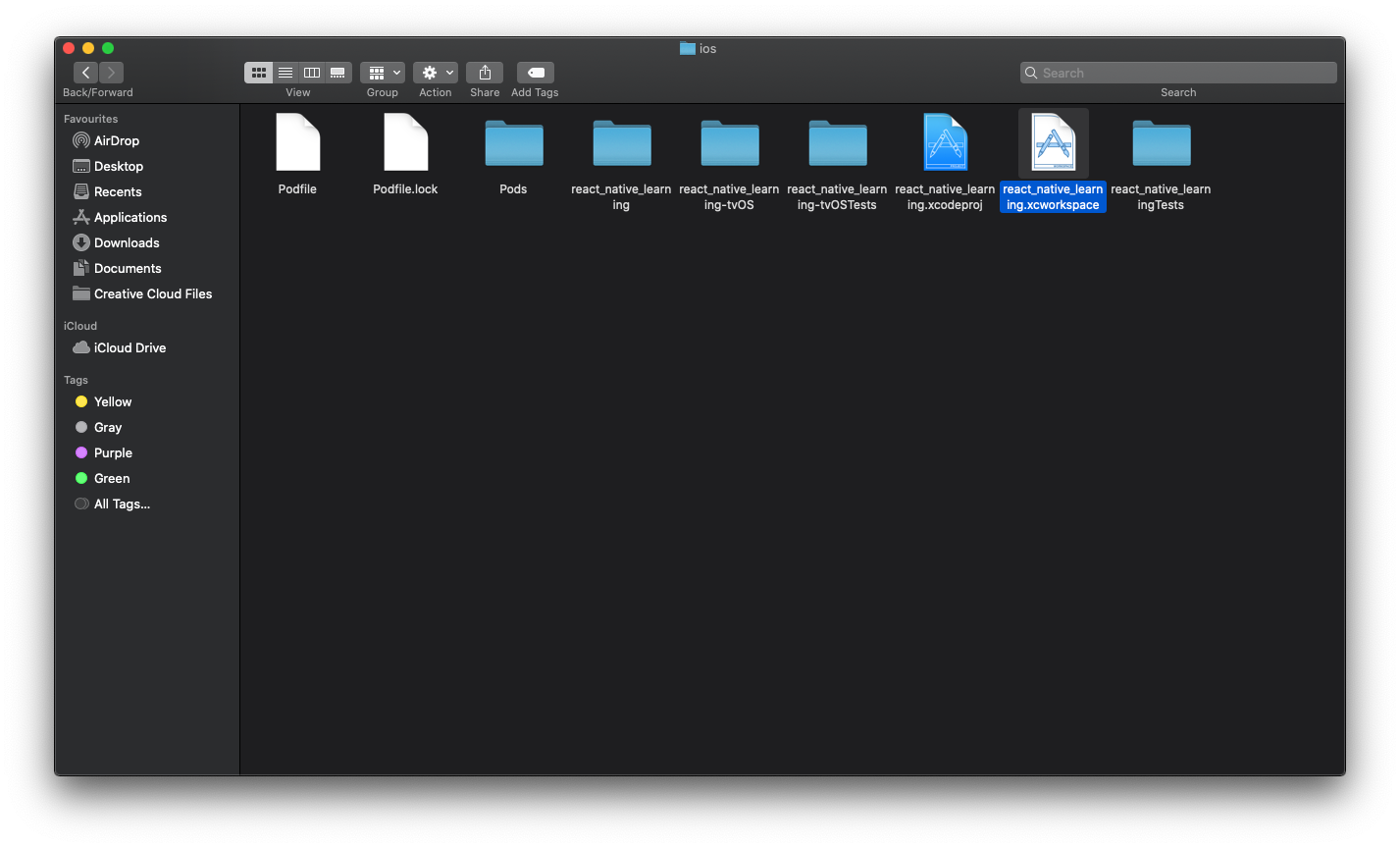Click the iCloud section header
This screenshot has width=1400, height=848.
pyautogui.click(x=80, y=326)
